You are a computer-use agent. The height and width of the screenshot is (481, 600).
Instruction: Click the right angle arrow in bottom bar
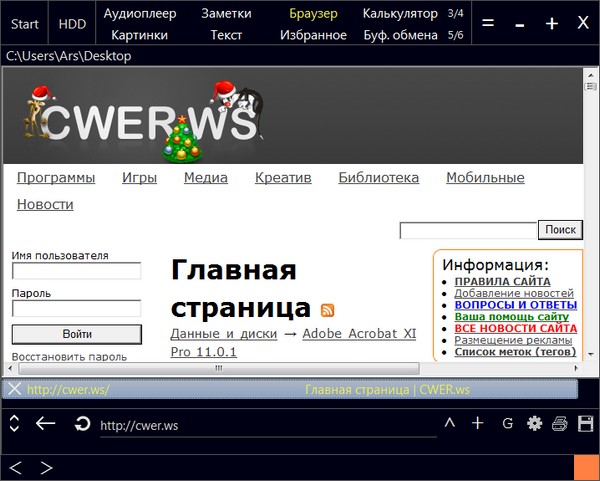(x=46, y=467)
